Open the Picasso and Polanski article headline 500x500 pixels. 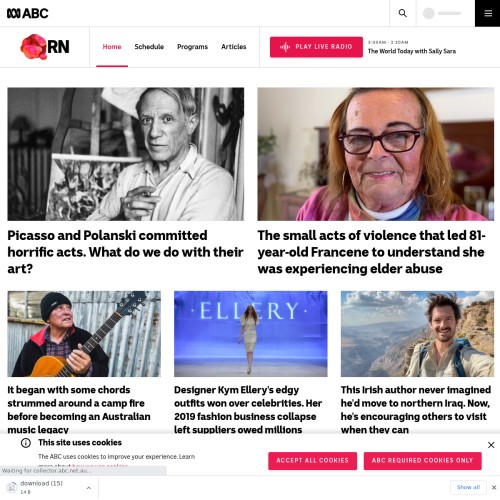click(125, 252)
